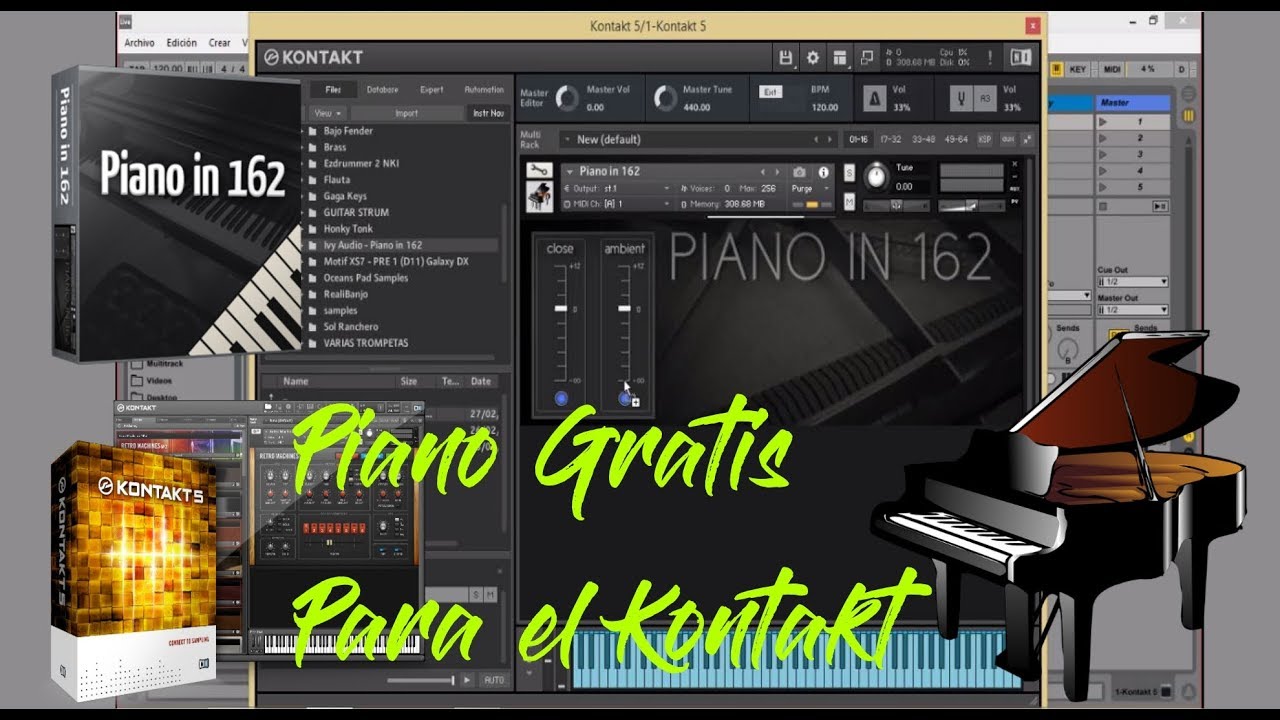Click the Import button in the browser

(406, 113)
